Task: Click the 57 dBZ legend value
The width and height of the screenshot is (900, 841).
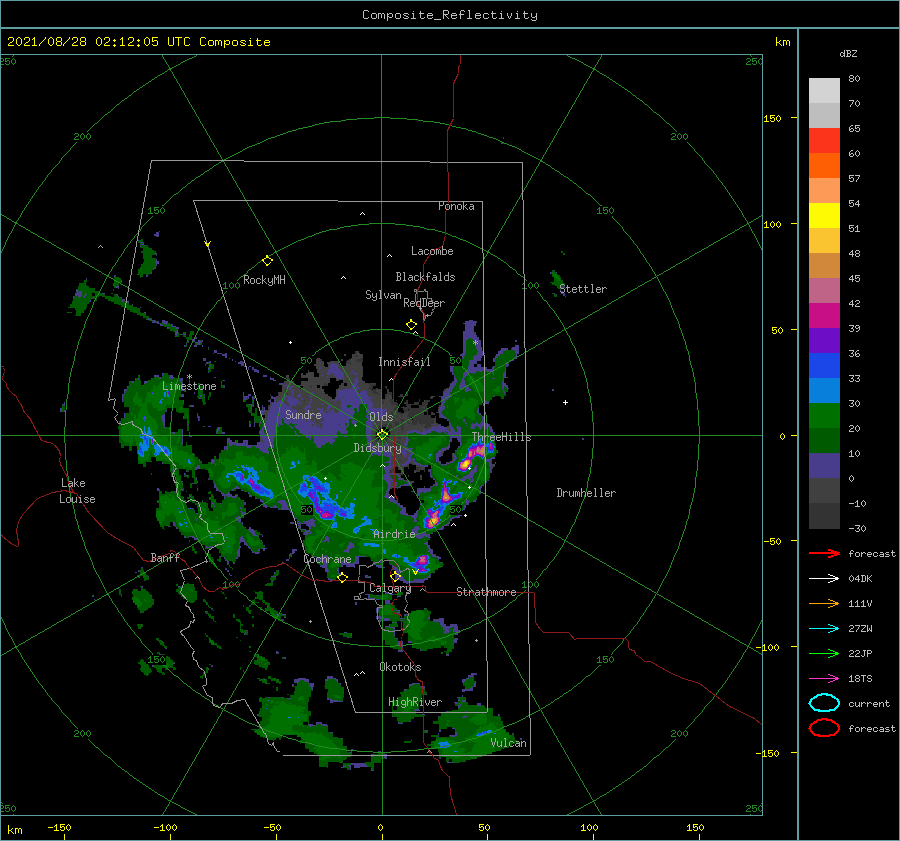Action: pos(854,179)
